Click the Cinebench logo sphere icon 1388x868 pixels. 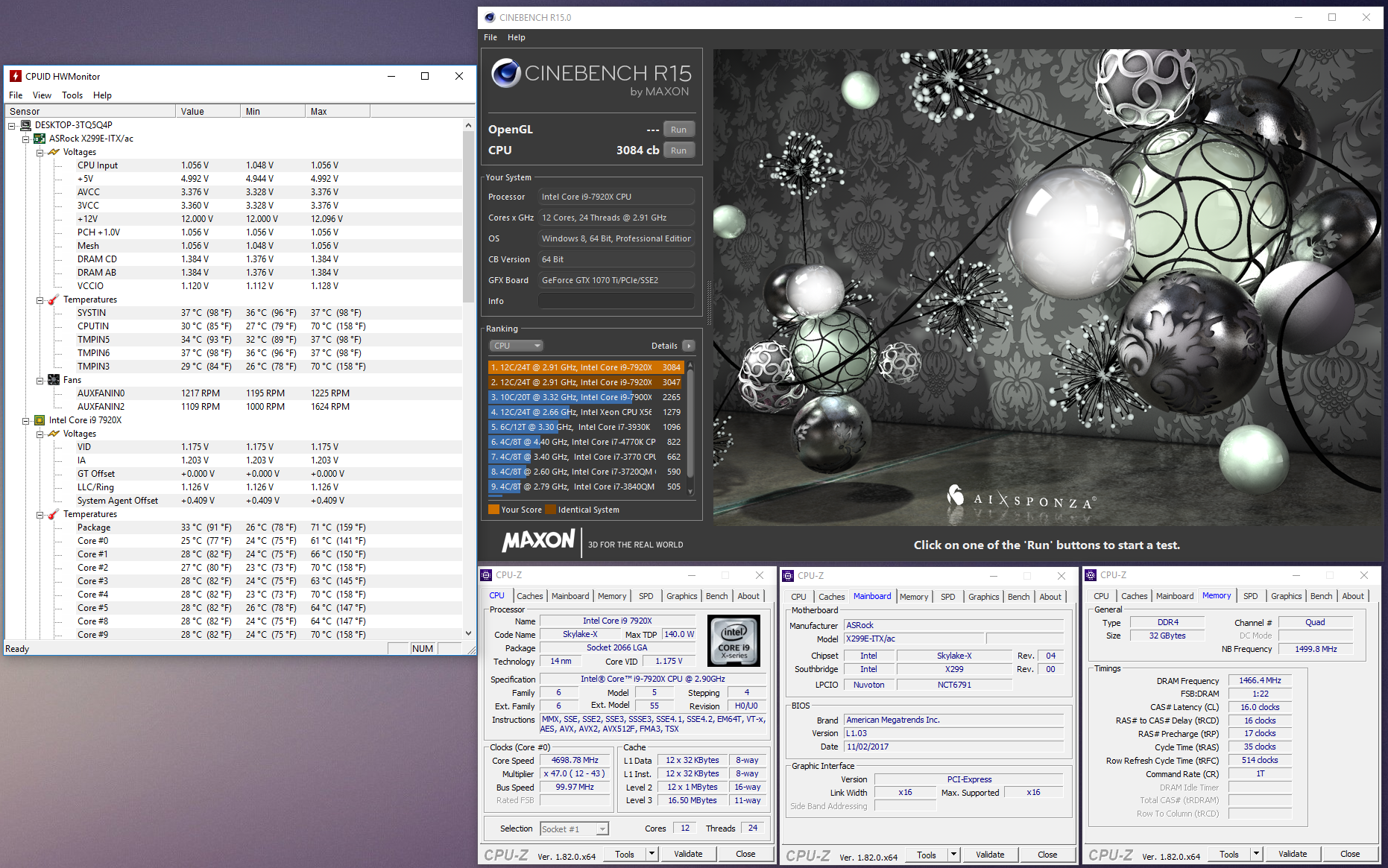[506, 73]
